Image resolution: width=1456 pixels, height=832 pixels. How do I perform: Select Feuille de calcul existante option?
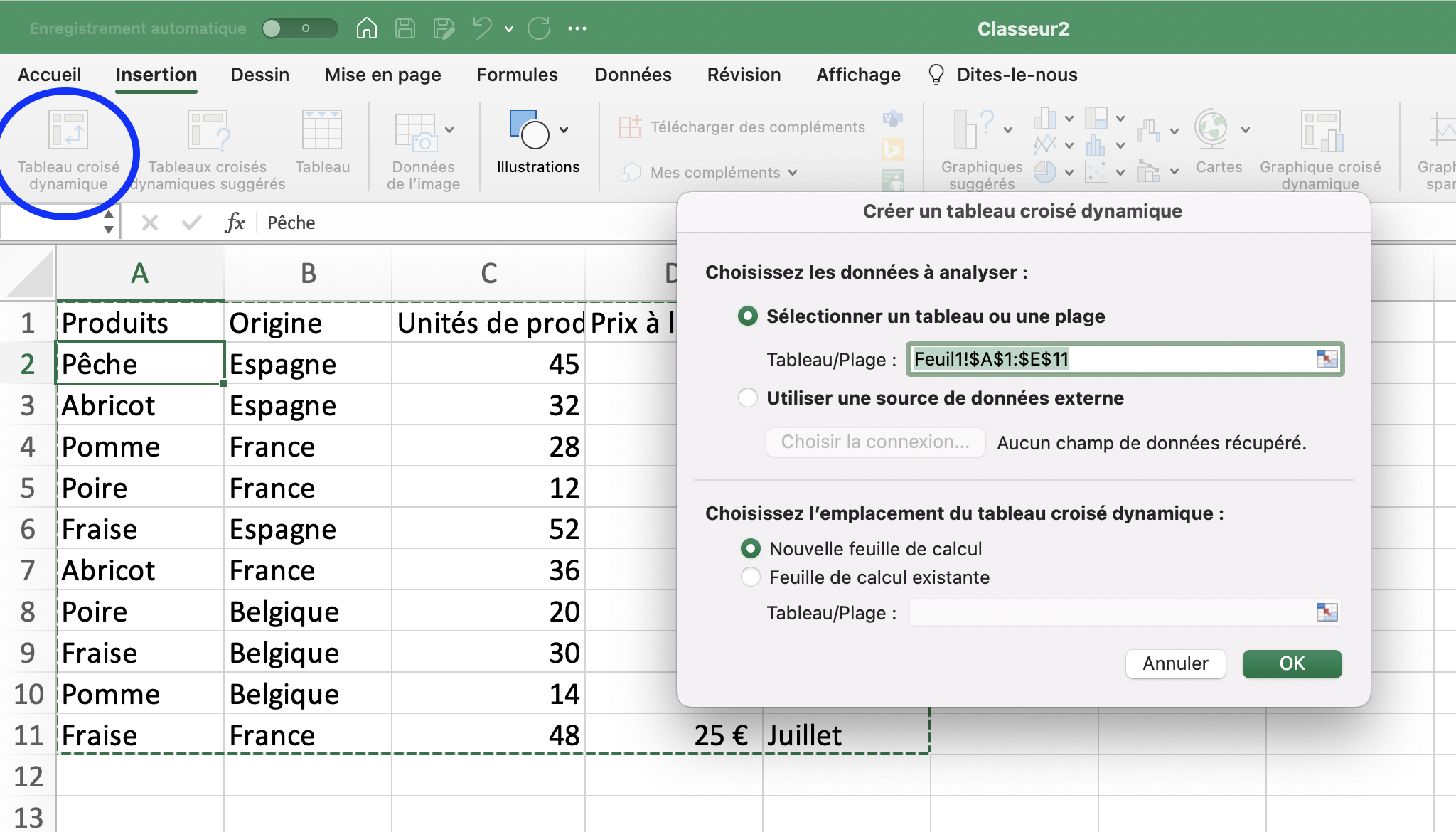749,577
